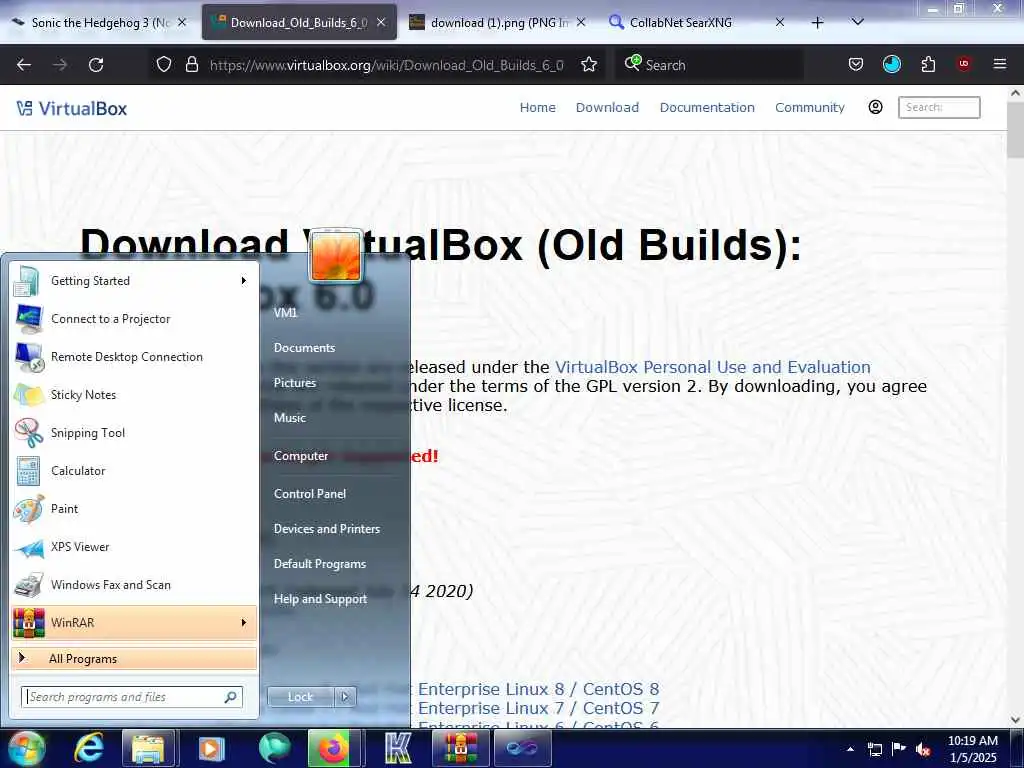
Task: Open the VirtualBox account user icon
Action: click(x=876, y=107)
